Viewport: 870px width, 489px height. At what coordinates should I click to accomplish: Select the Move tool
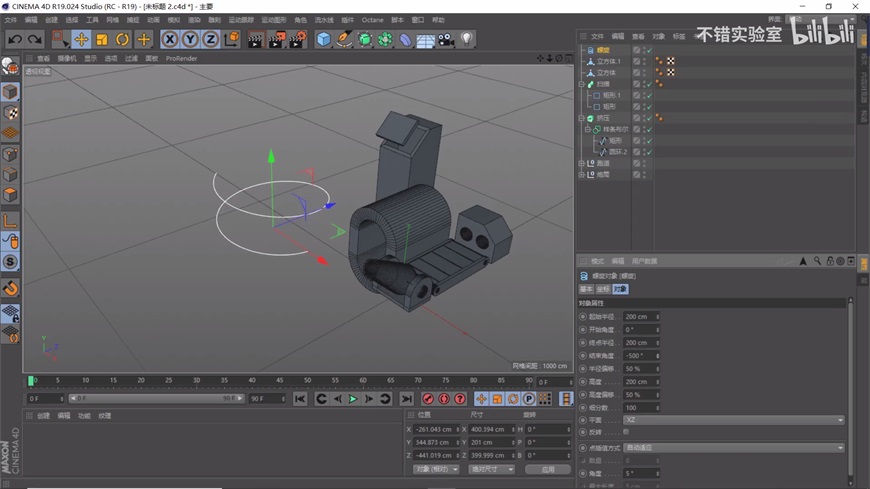(81, 40)
